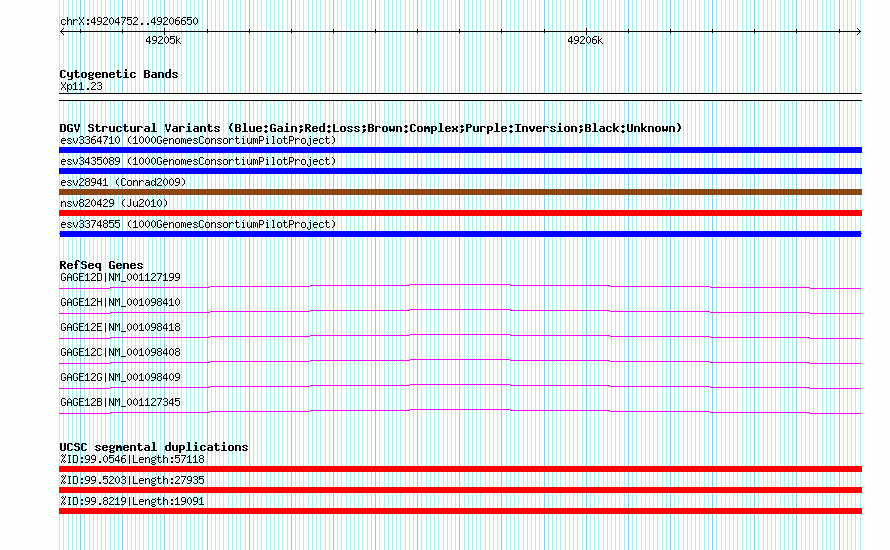
Task: Click the magenta line under GAGE12E
Action: (x=460, y=336)
